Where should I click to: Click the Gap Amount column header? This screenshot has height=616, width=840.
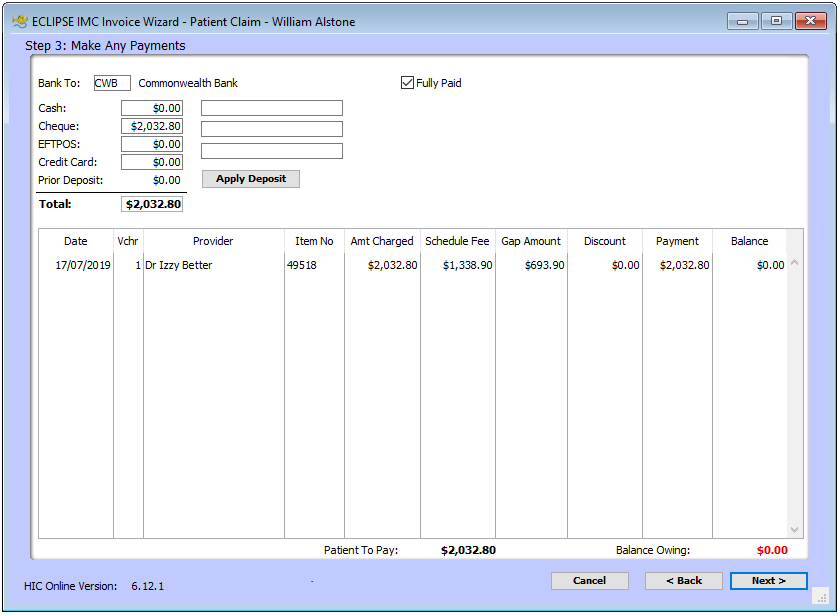[531, 241]
